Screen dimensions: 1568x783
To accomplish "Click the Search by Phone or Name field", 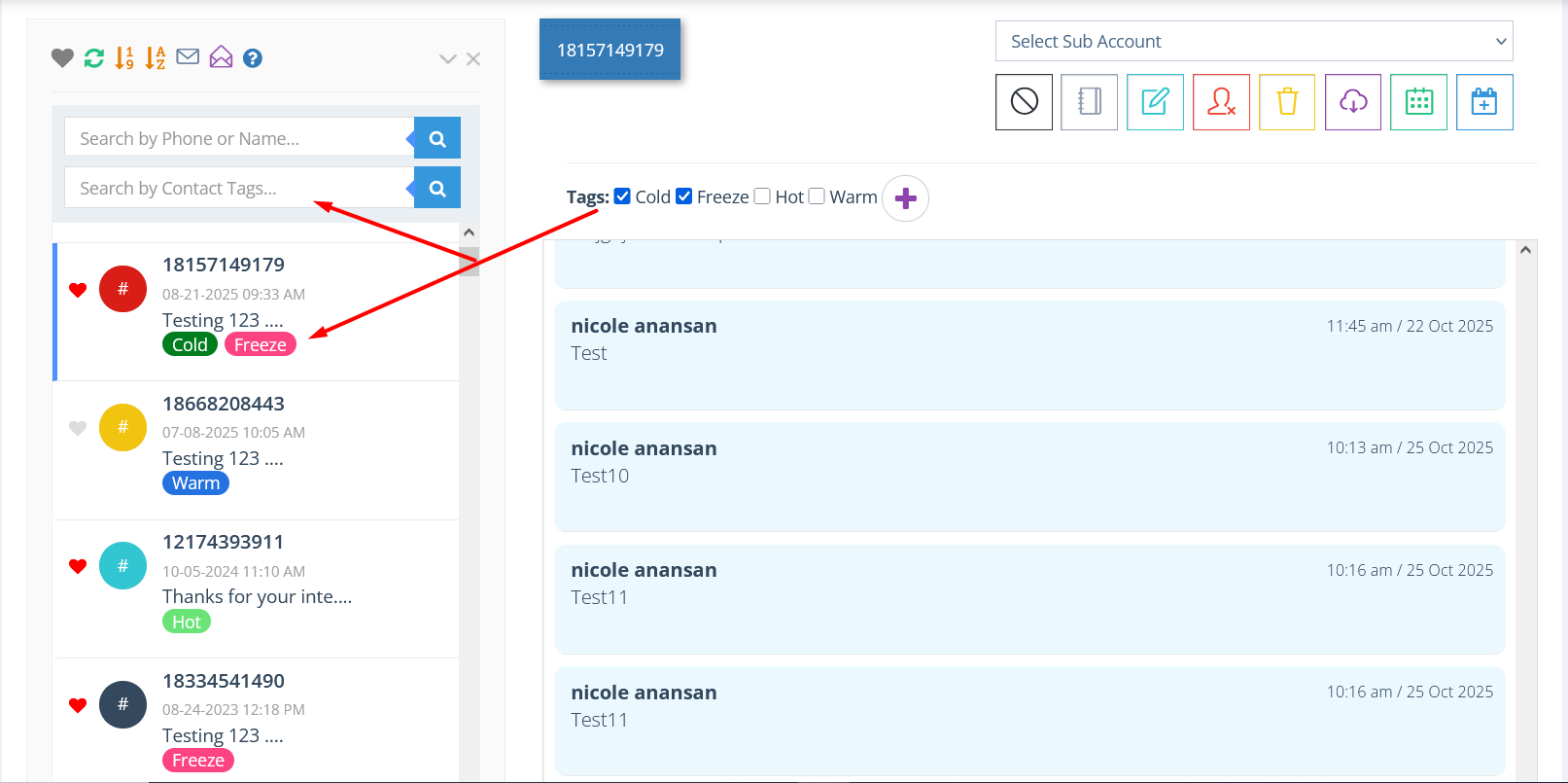I will pos(238,138).
